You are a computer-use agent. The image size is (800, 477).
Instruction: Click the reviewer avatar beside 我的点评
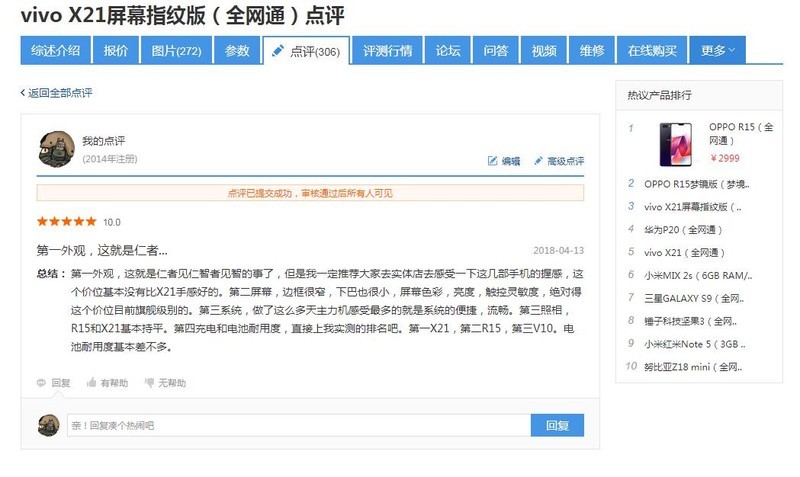[x=56, y=148]
